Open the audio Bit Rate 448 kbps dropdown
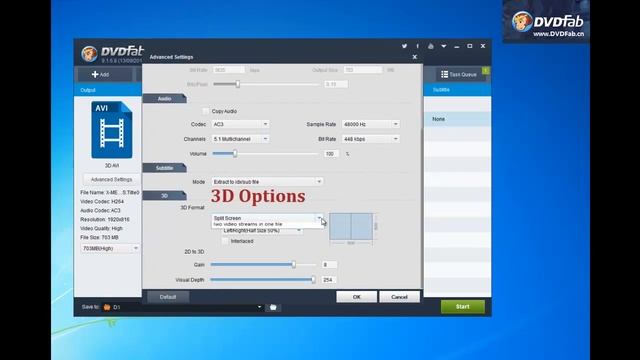Viewport: 640px width, 360px height. pos(371,139)
